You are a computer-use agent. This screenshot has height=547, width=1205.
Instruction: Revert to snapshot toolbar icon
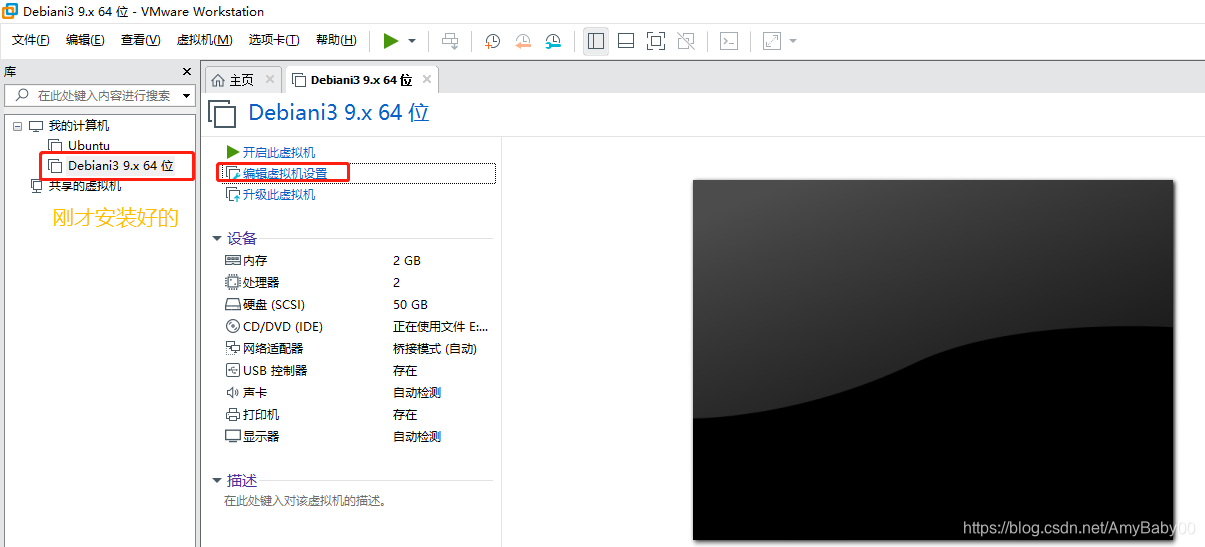(523, 41)
